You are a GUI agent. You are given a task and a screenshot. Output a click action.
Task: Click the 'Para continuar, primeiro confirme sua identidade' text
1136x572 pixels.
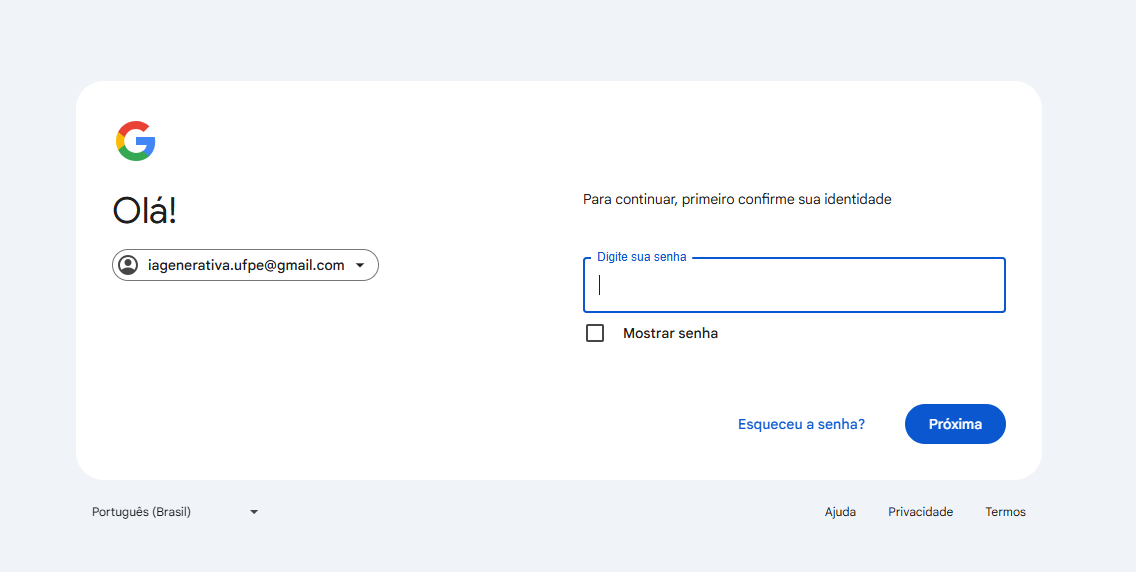(737, 199)
